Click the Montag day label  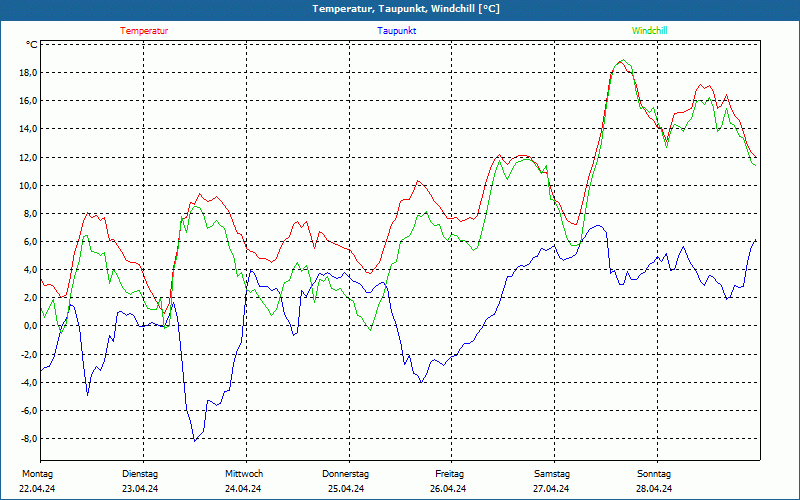coord(37,474)
